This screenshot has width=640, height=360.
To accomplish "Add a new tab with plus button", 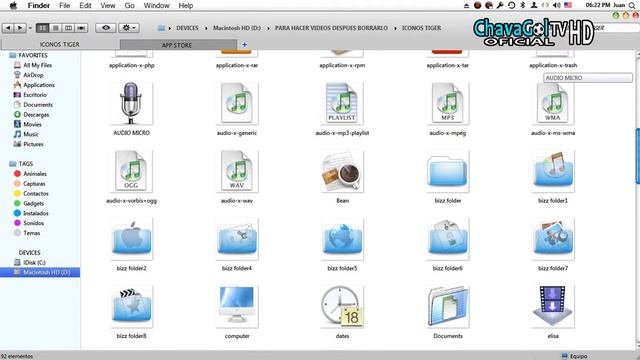I will (244, 44).
